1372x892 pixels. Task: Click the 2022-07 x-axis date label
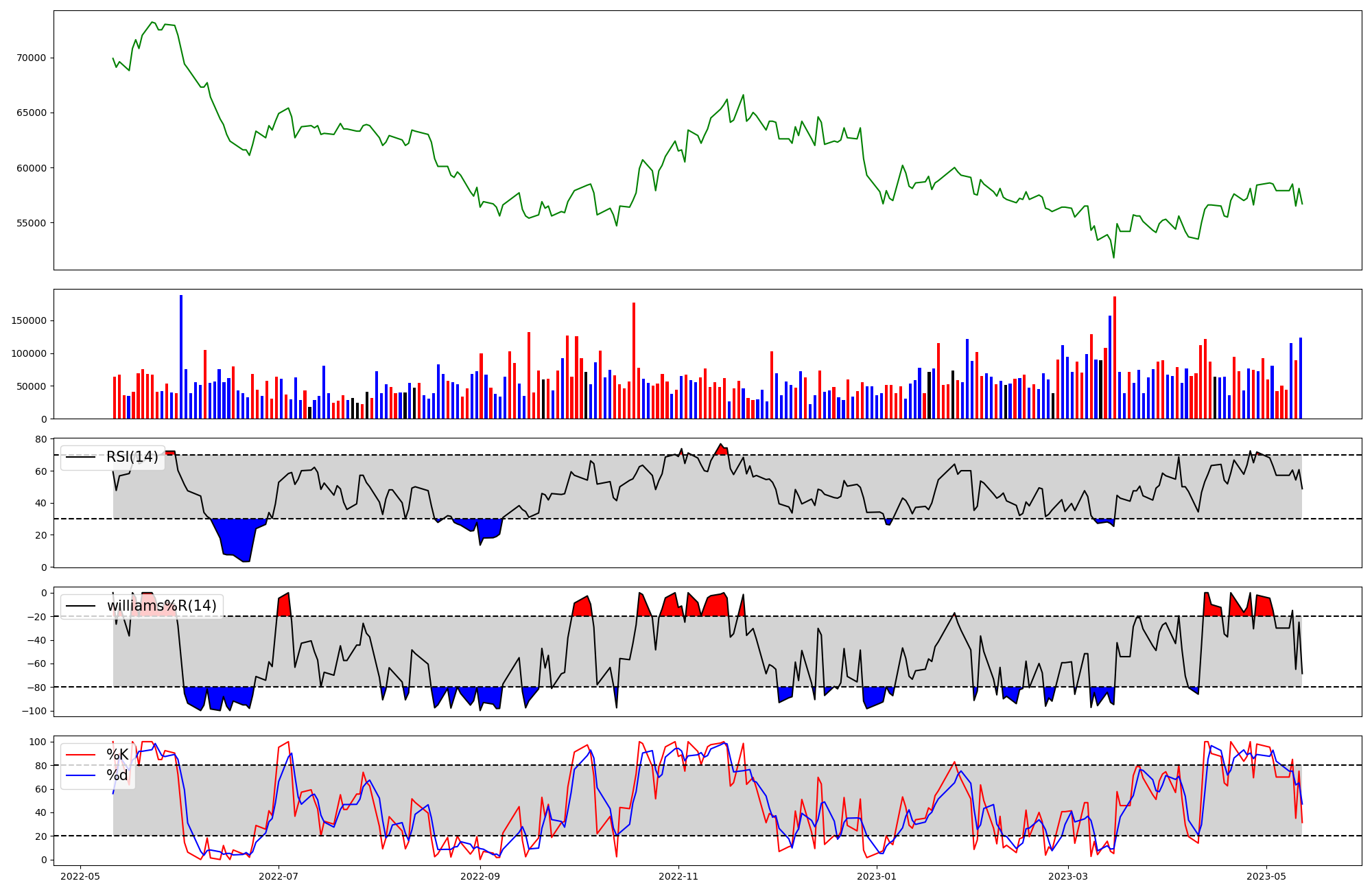(x=279, y=876)
